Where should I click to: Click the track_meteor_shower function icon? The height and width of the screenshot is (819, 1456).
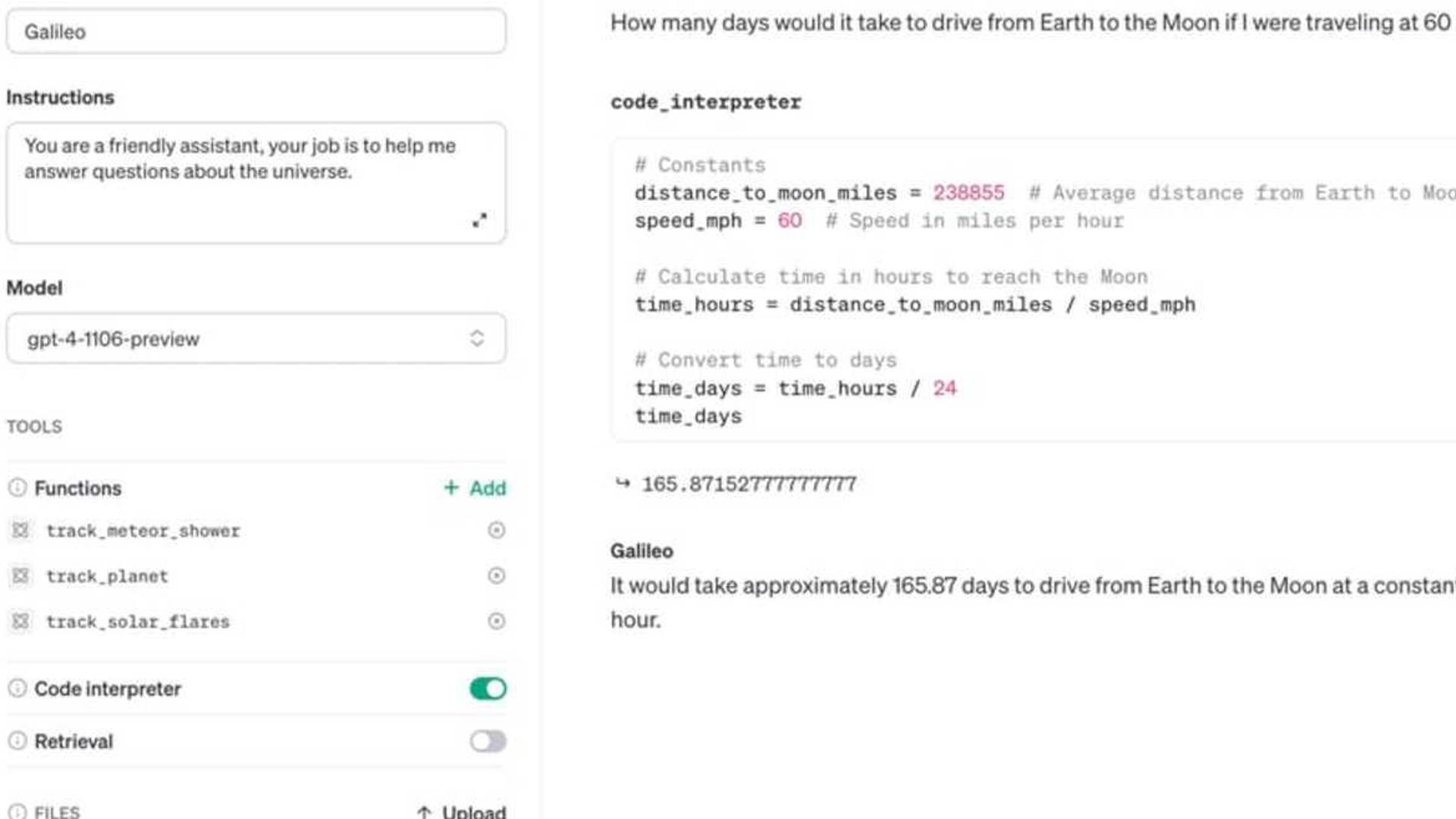[x=20, y=530]
